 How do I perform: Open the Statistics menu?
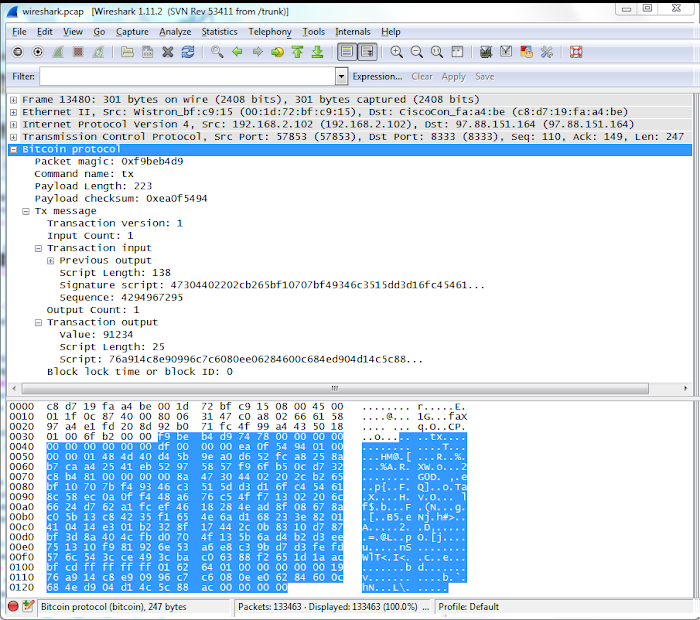coord(219,32)
